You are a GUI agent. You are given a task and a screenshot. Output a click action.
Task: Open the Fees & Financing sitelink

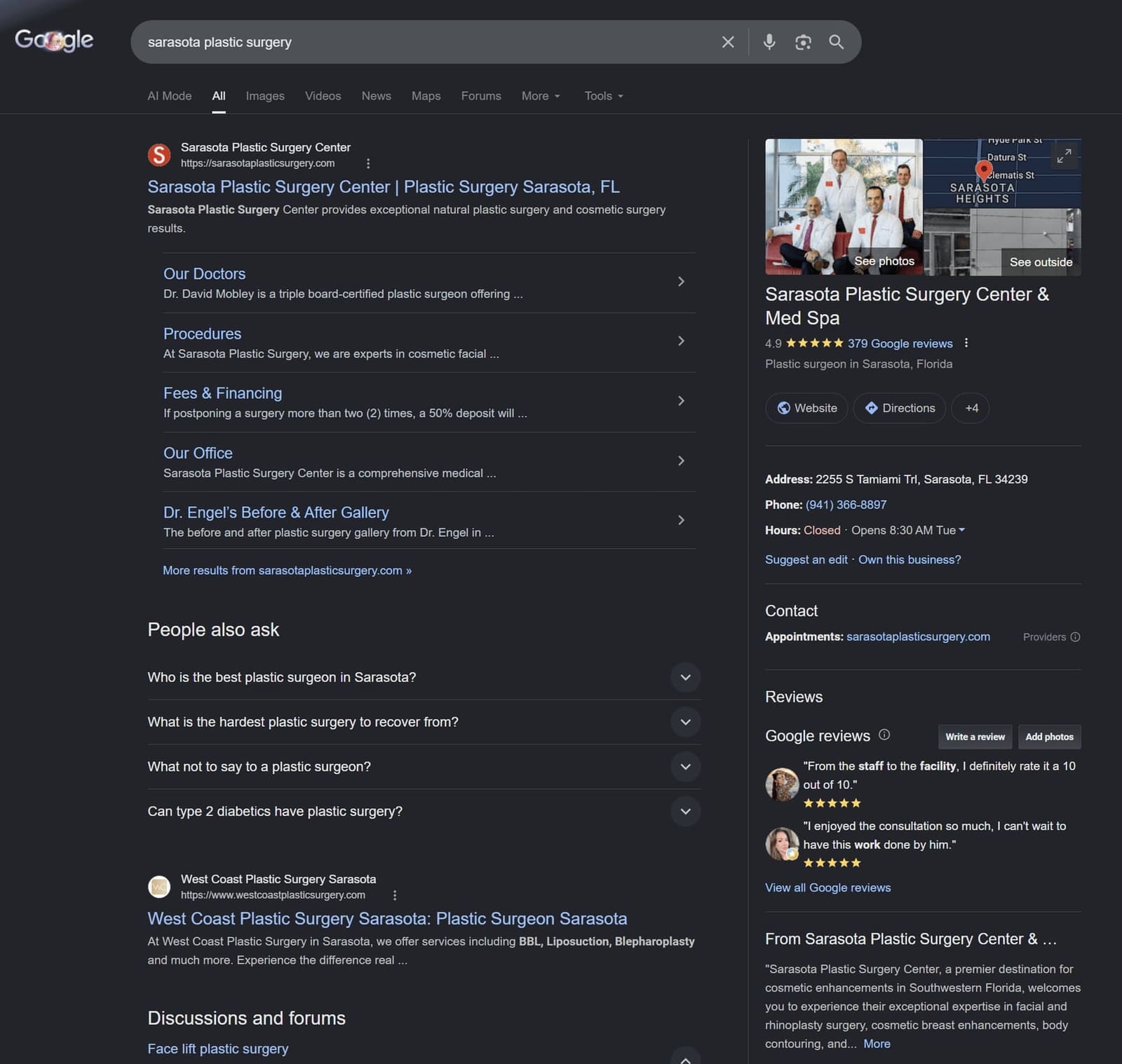tap(223, 393)
